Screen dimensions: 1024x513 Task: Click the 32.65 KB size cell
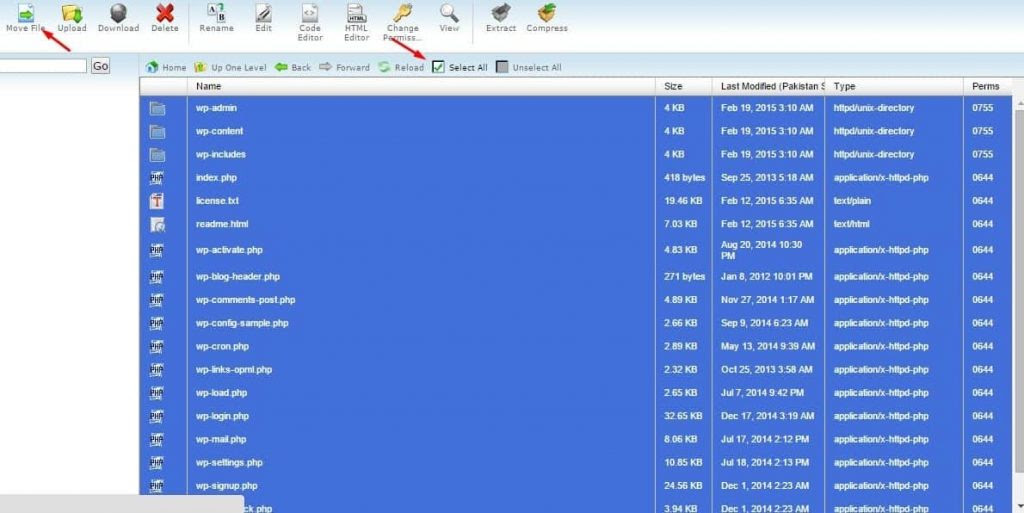683,416
